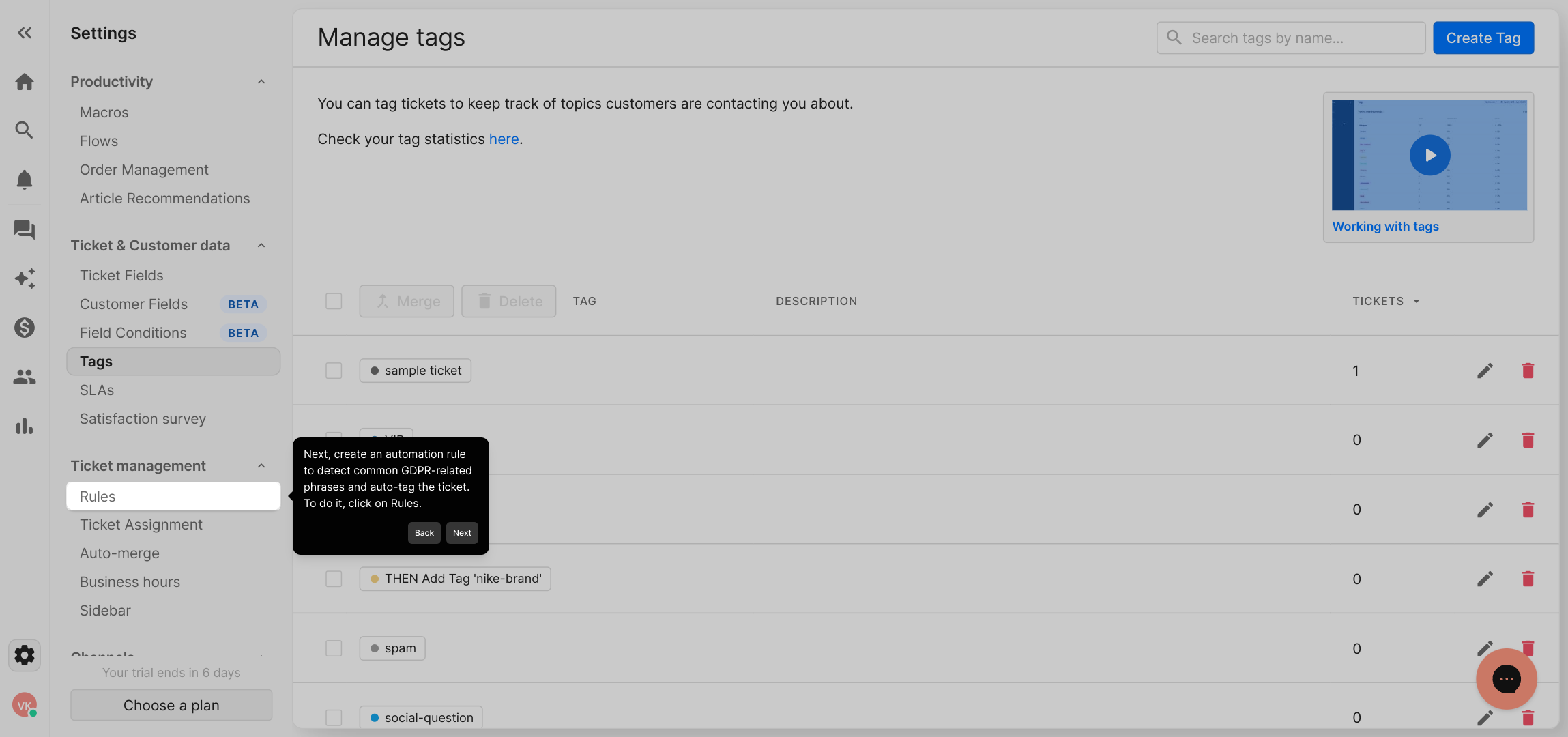Select the sample ticket checkbox
Viewport: 1568px width, 737px height.
[x=334, y=371]
